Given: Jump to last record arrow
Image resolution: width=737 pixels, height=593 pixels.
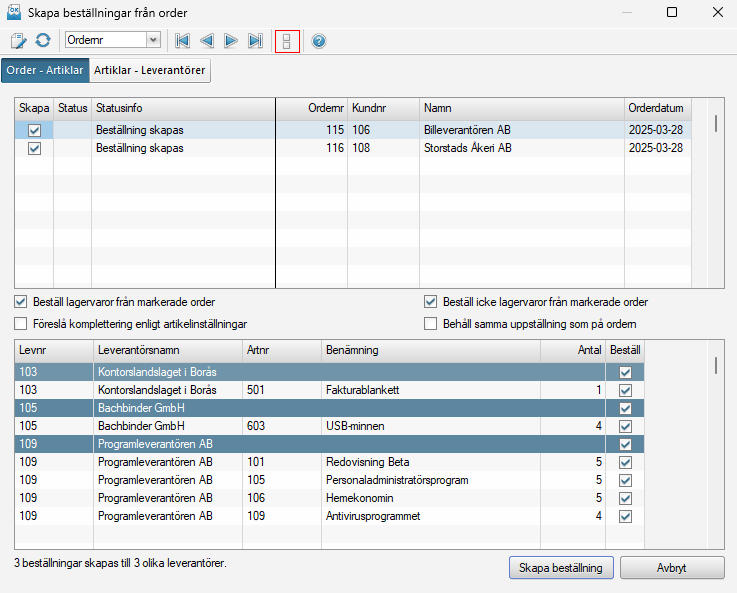Looking at the screenshot, I should [255, 41].
